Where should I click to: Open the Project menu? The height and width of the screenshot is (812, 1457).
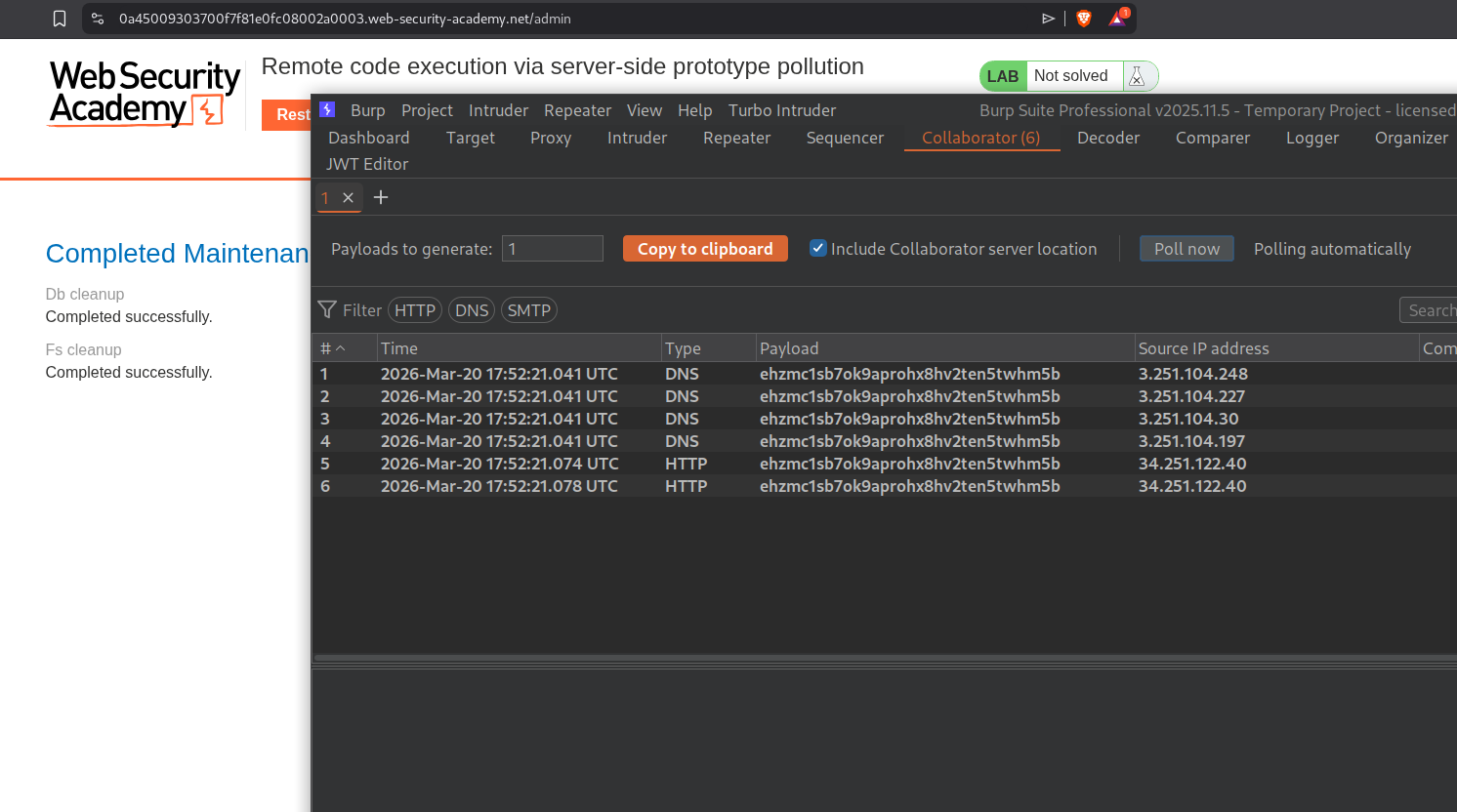427,110
